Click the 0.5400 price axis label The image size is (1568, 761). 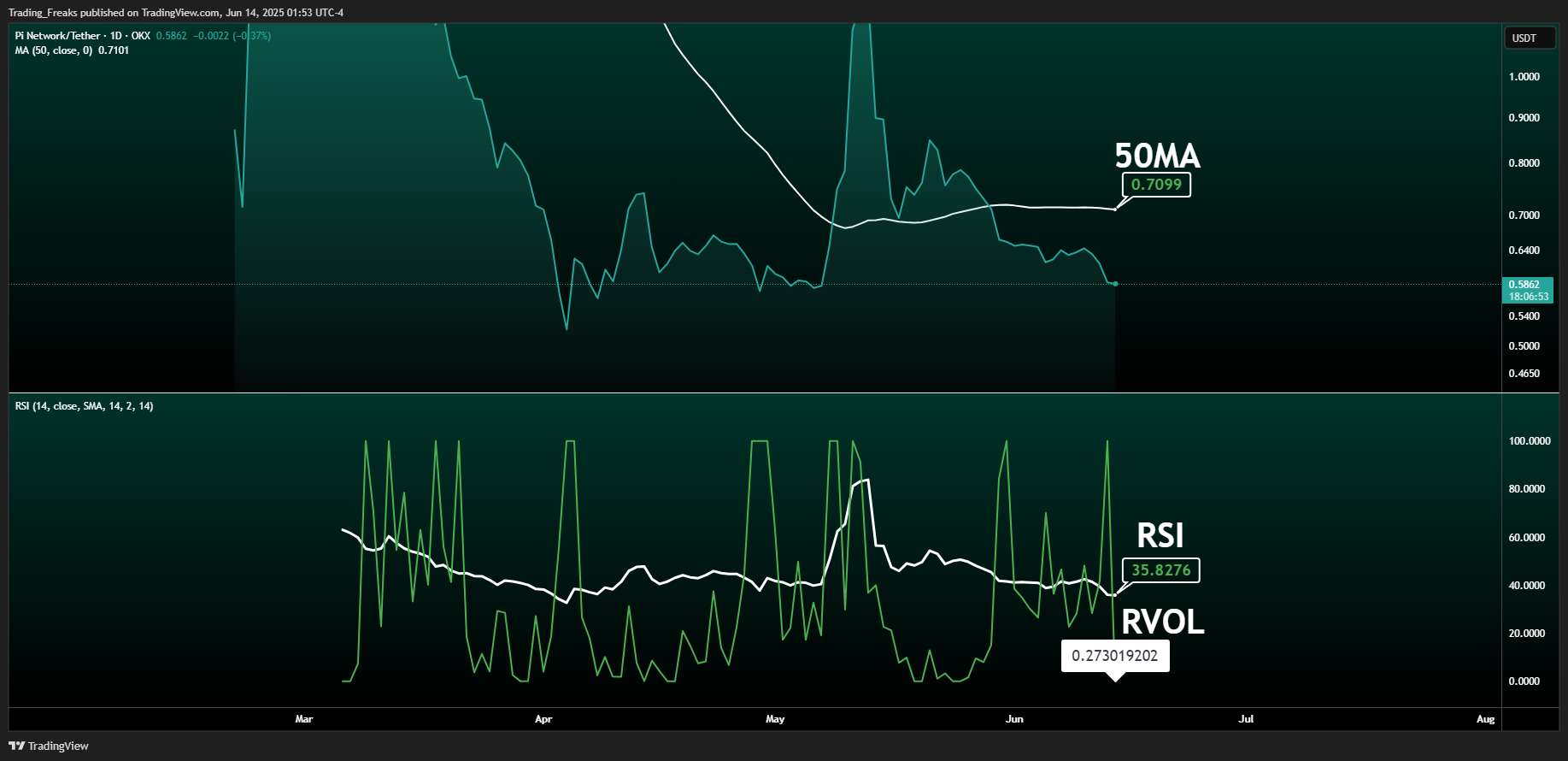(1524, 316)
